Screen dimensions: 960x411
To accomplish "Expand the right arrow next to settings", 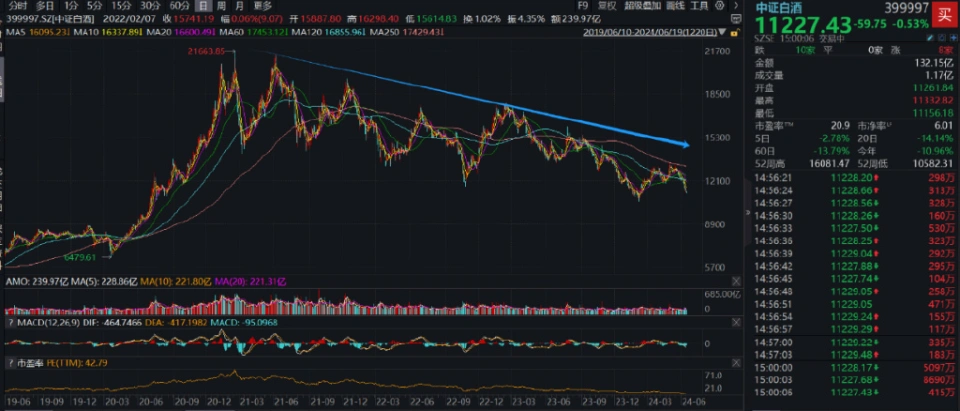I will tap(735, 5).
